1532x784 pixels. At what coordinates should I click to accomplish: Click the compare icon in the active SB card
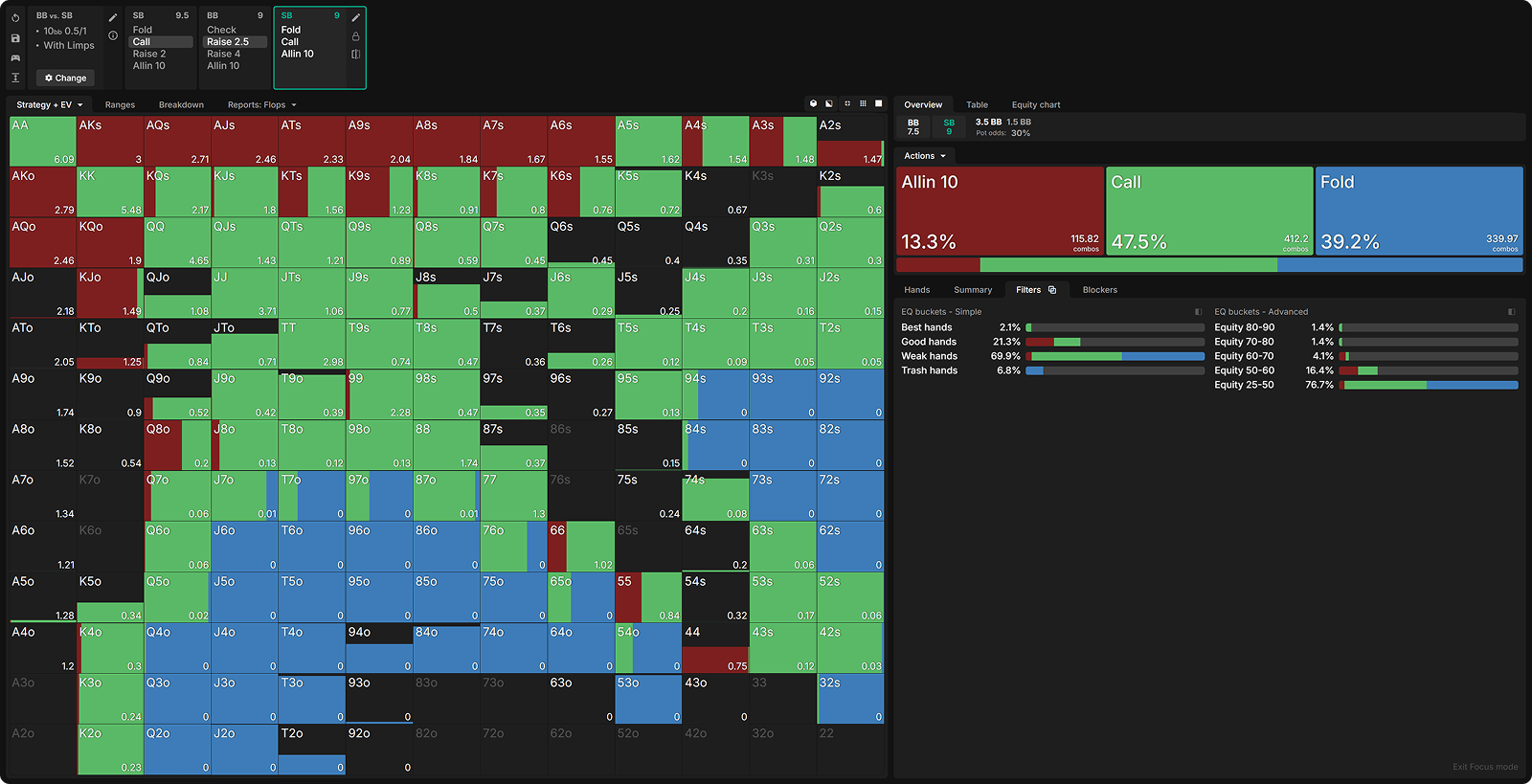point(355,55)
